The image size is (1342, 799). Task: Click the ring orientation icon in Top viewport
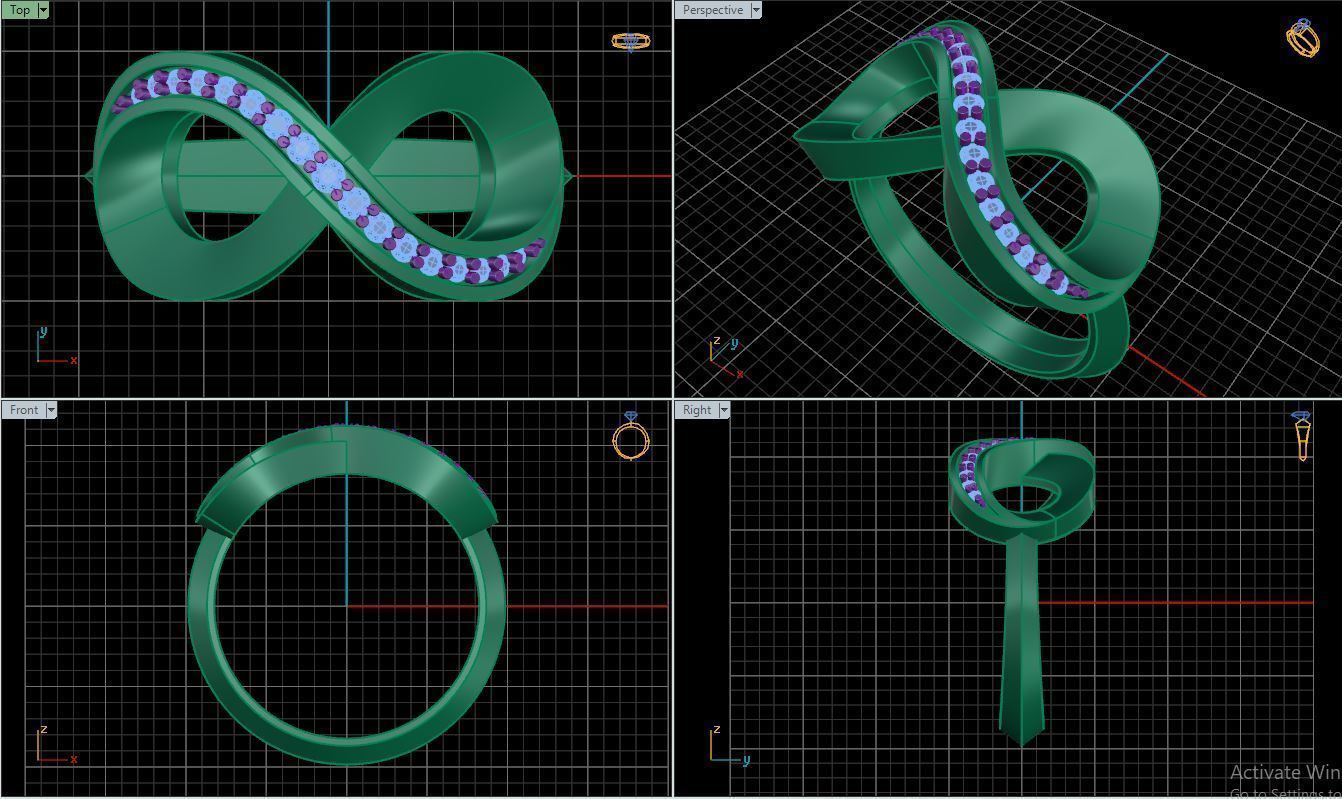tap(630, 41)
